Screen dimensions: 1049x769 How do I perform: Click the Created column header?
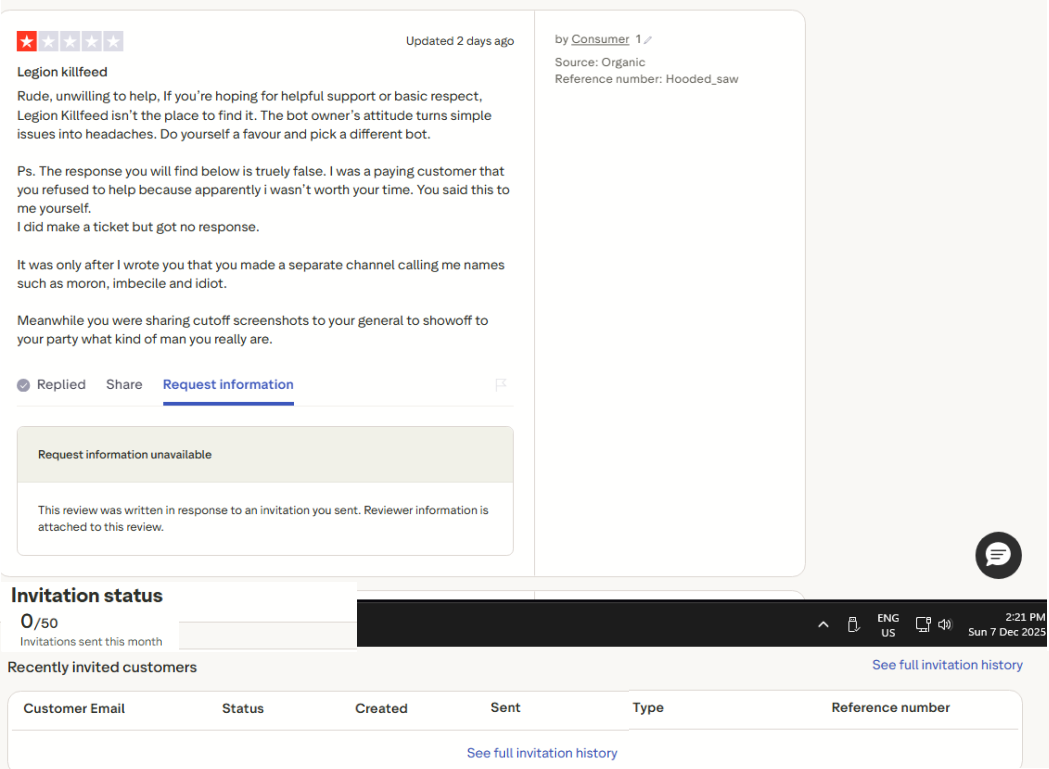[x=381, y=708]
